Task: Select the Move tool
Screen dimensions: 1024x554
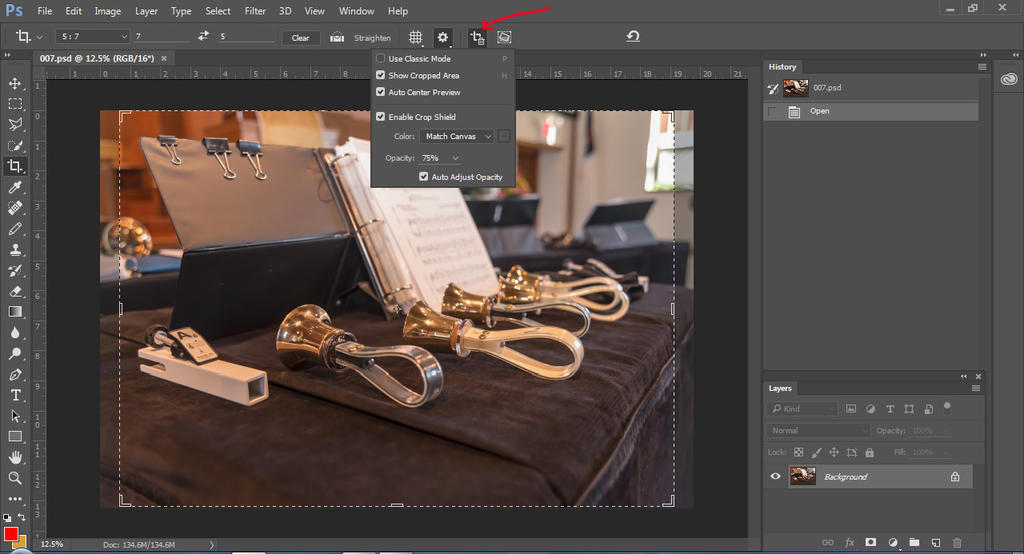Action: (x=15, y=83)
